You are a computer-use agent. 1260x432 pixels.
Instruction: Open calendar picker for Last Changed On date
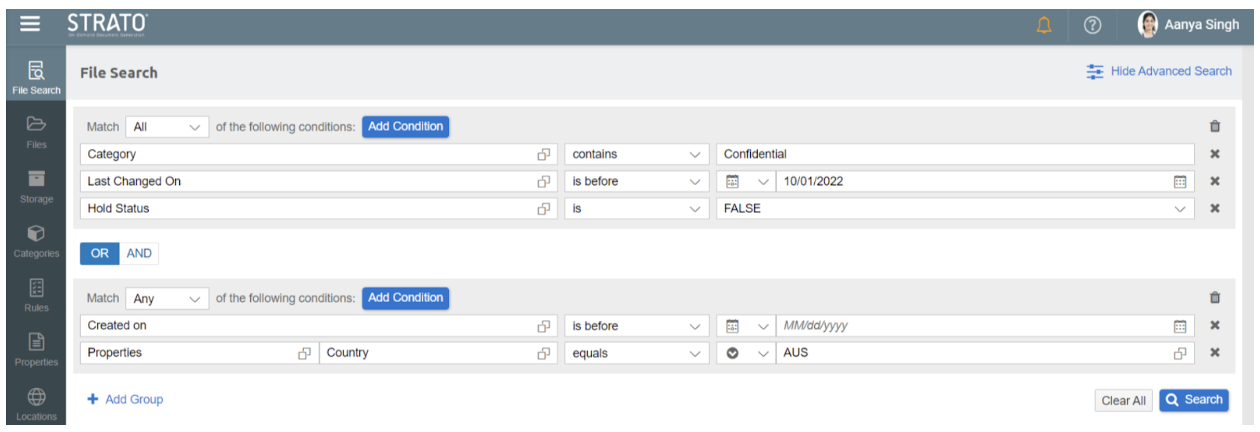pyautogui.click(x=1180, y=181)
